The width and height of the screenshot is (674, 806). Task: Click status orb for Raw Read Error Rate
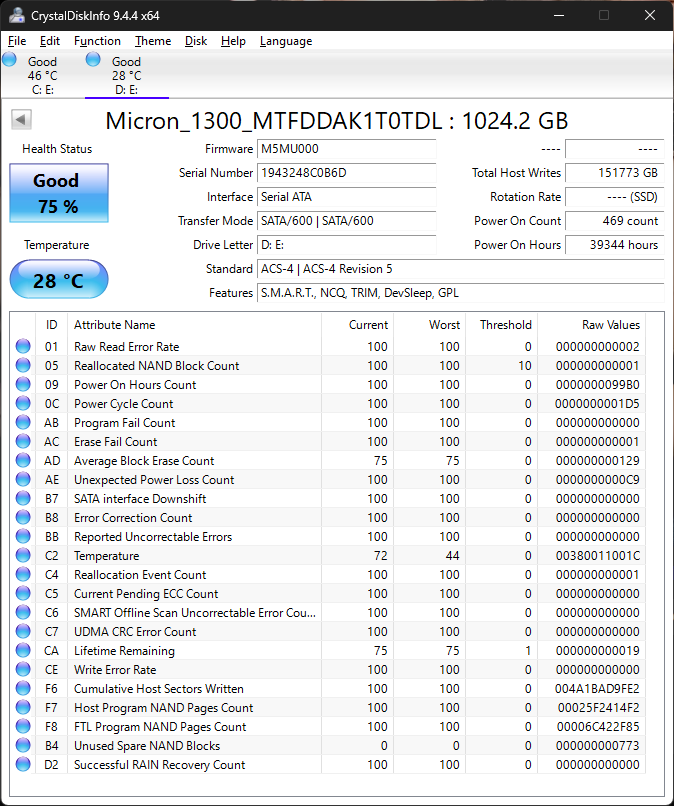(23, 347)
